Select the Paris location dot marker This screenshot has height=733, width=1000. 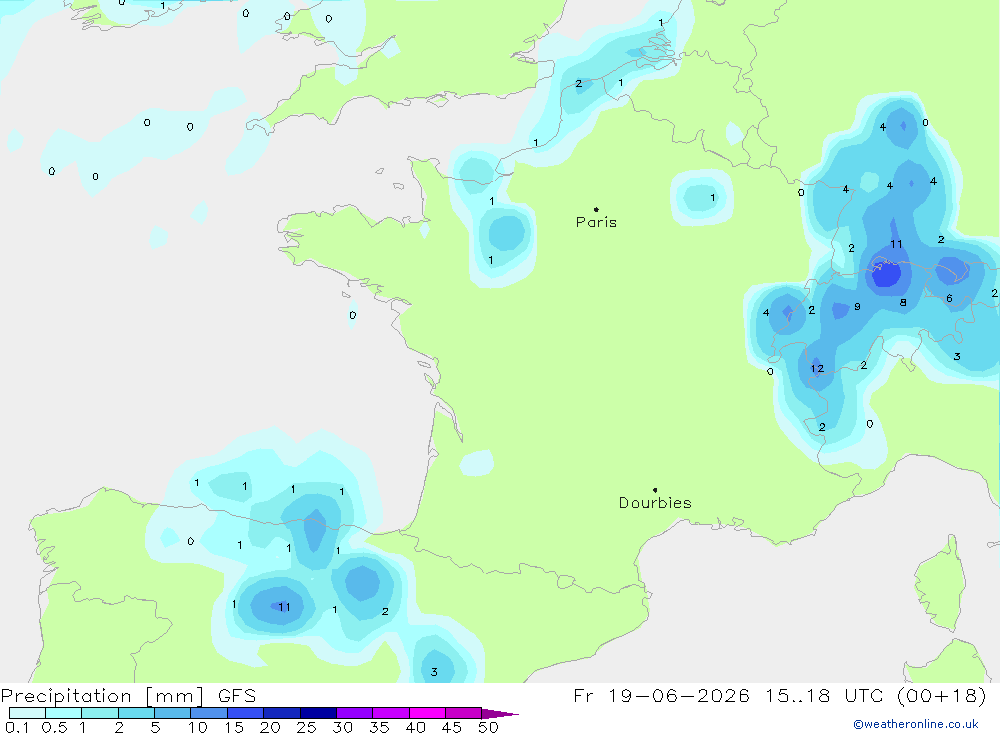[596, 209]
